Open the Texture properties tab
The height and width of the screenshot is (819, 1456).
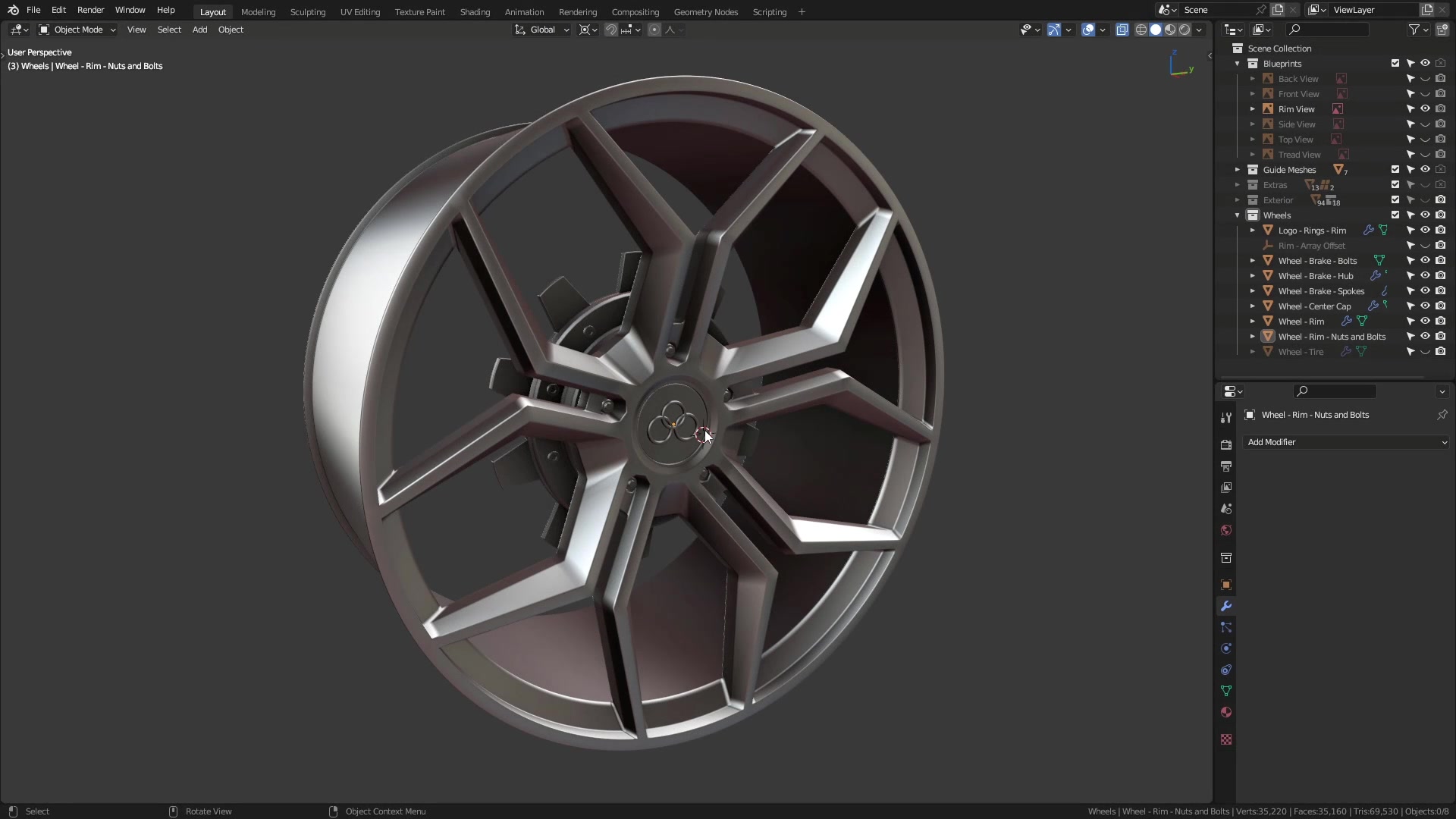(1225, 739)
